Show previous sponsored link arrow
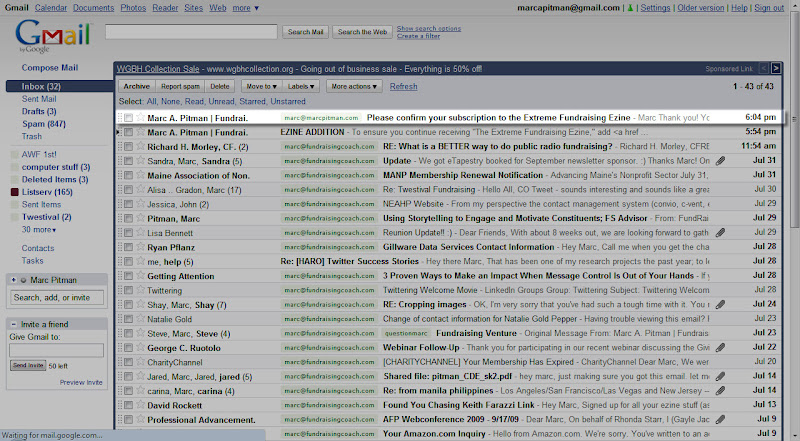 pyautogui.click(x=764, y=68)
